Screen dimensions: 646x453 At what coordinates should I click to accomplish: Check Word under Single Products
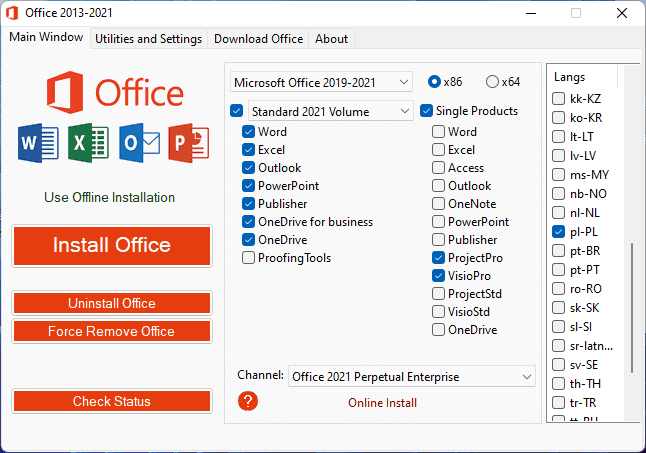[x=438, y=132]
